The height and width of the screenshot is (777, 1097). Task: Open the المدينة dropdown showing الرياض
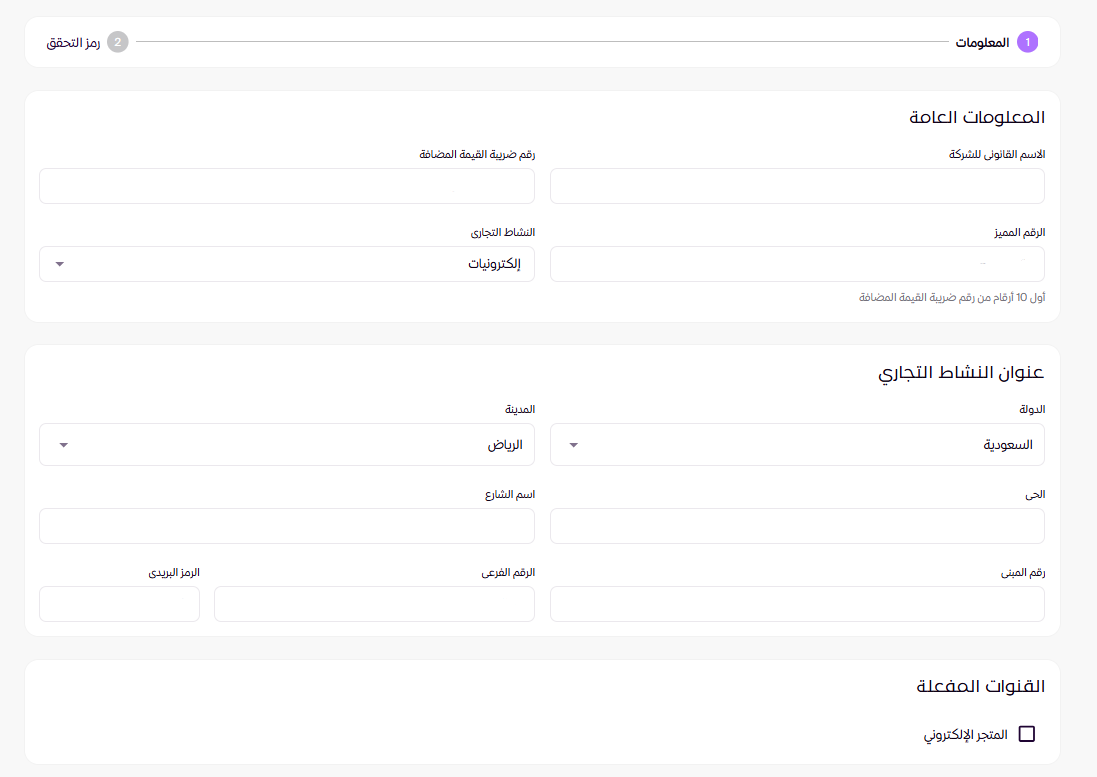287,444
